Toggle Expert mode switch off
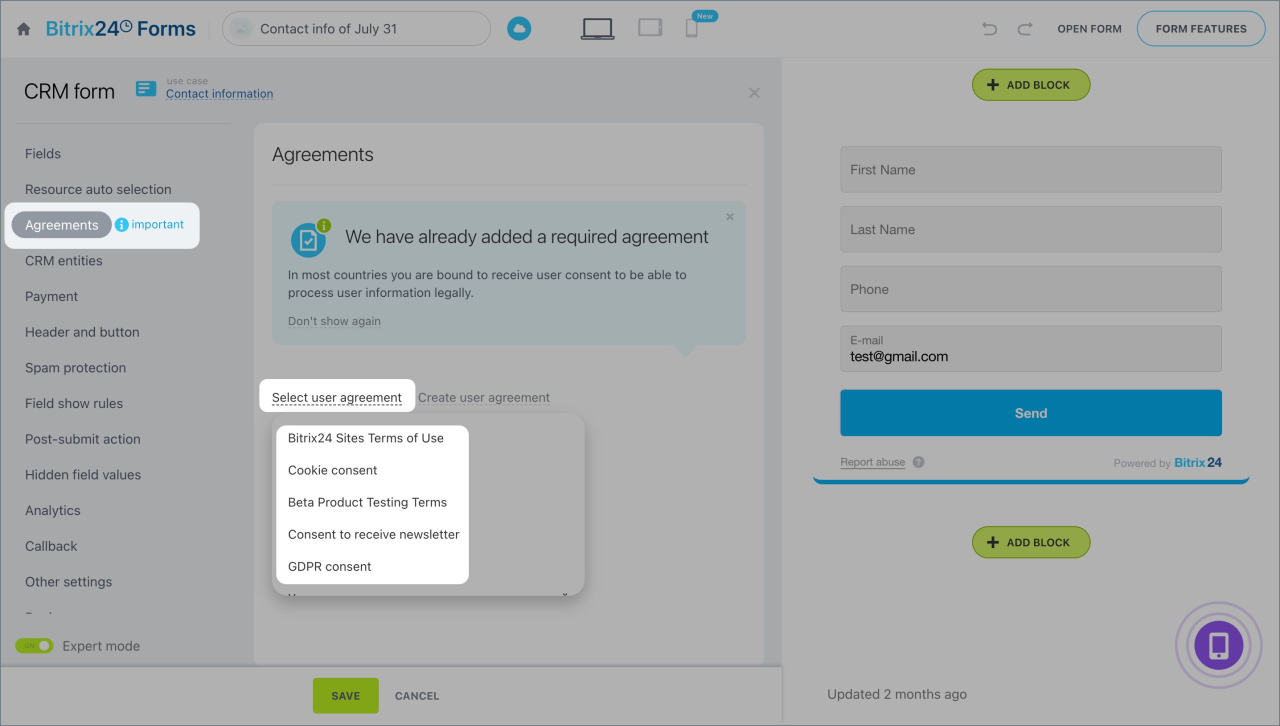 [x=34, y=646]
